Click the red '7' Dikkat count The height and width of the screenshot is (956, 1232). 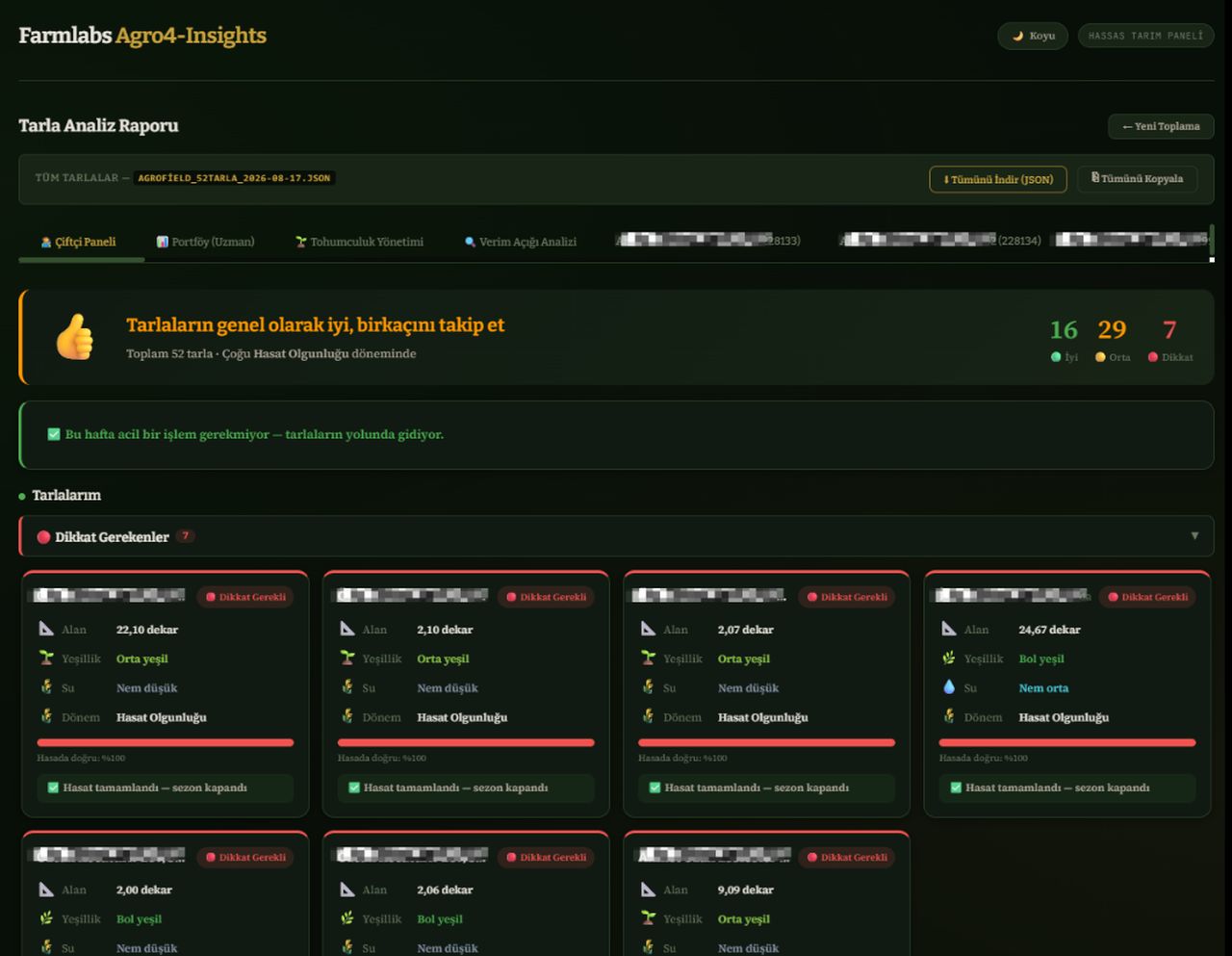click(x=1169, y=330)
